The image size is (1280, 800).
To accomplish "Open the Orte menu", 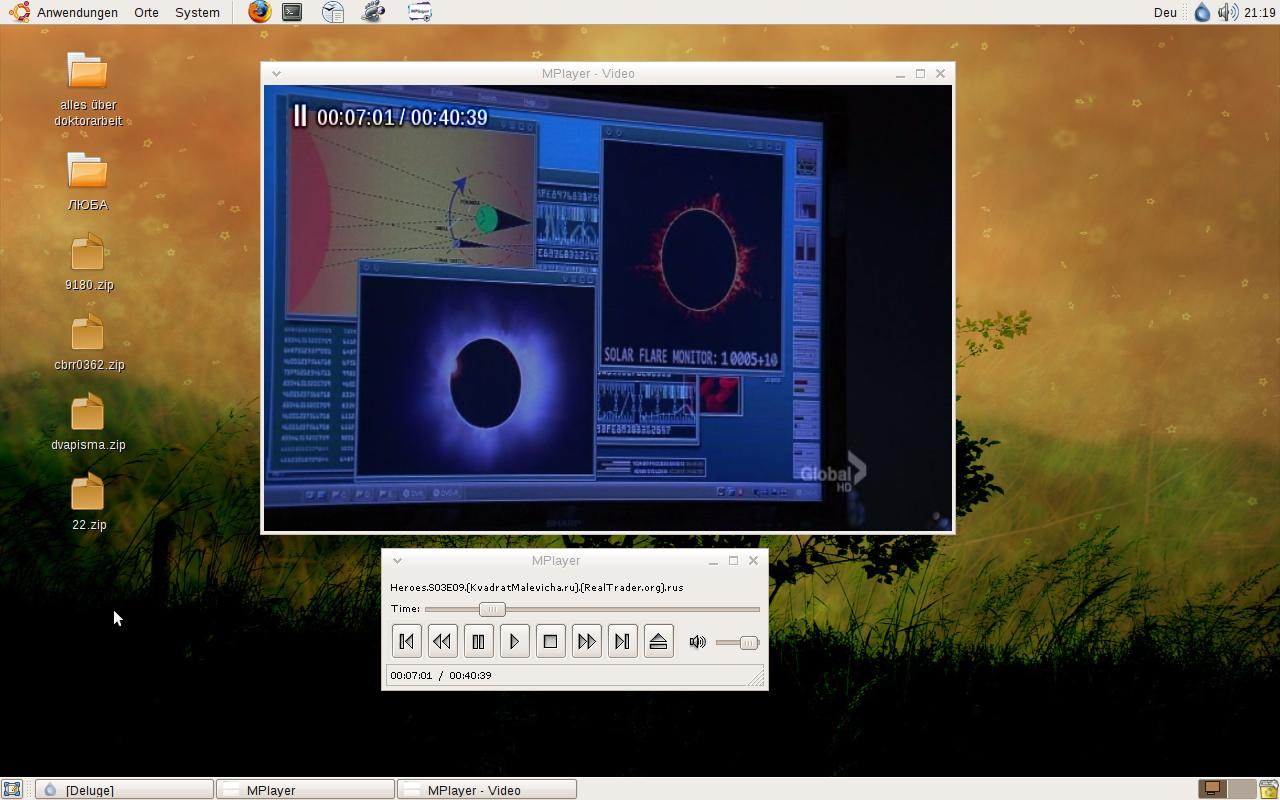I will coord(146,12).
